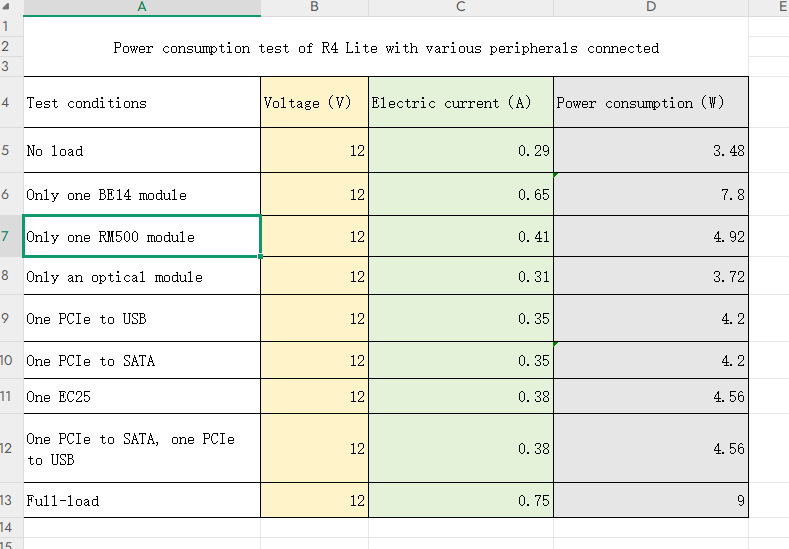
Task: Select row 4 header
Action: (11, 102)
